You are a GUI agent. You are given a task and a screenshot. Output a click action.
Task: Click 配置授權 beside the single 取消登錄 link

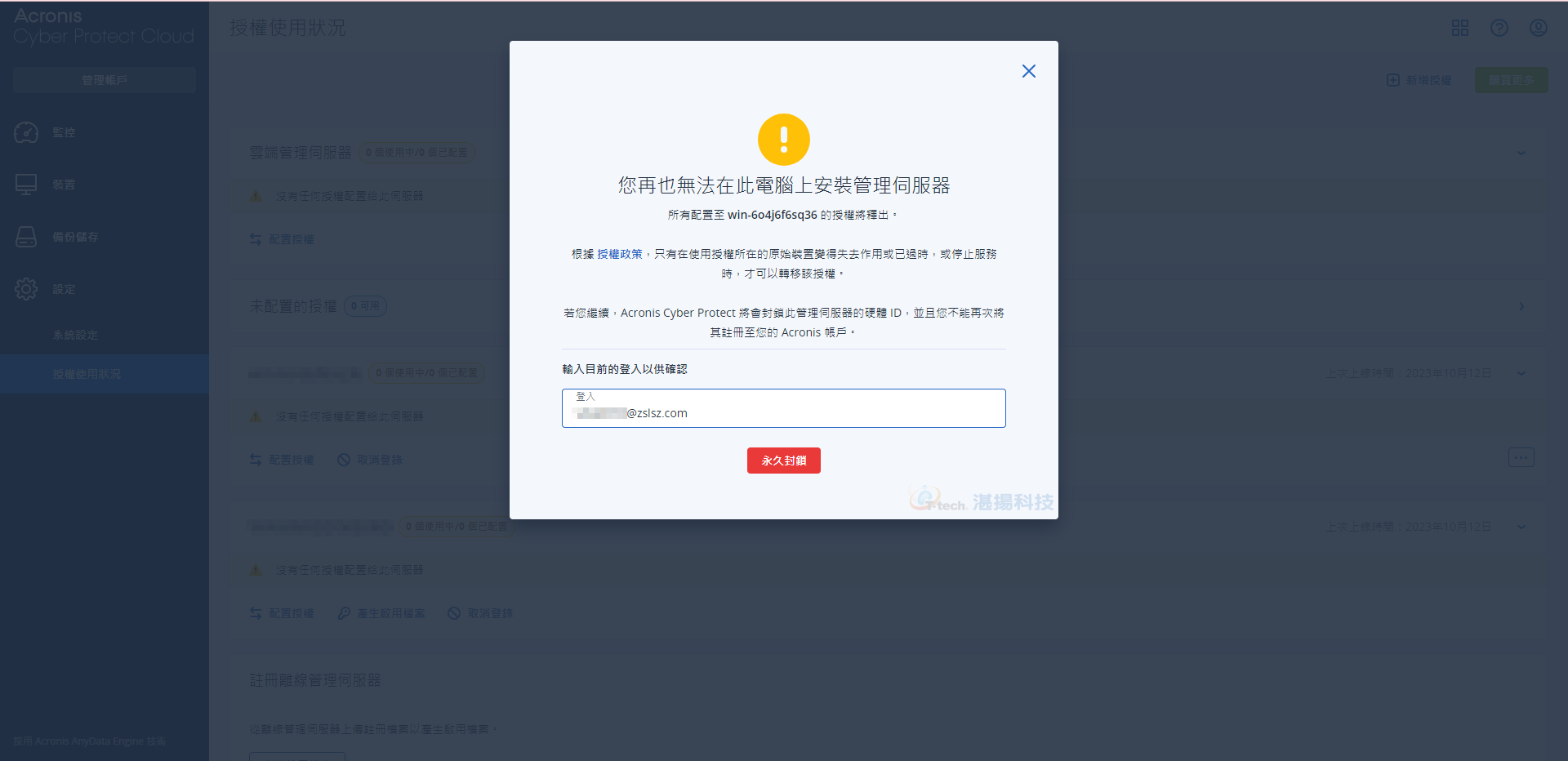tap(282, 460)
